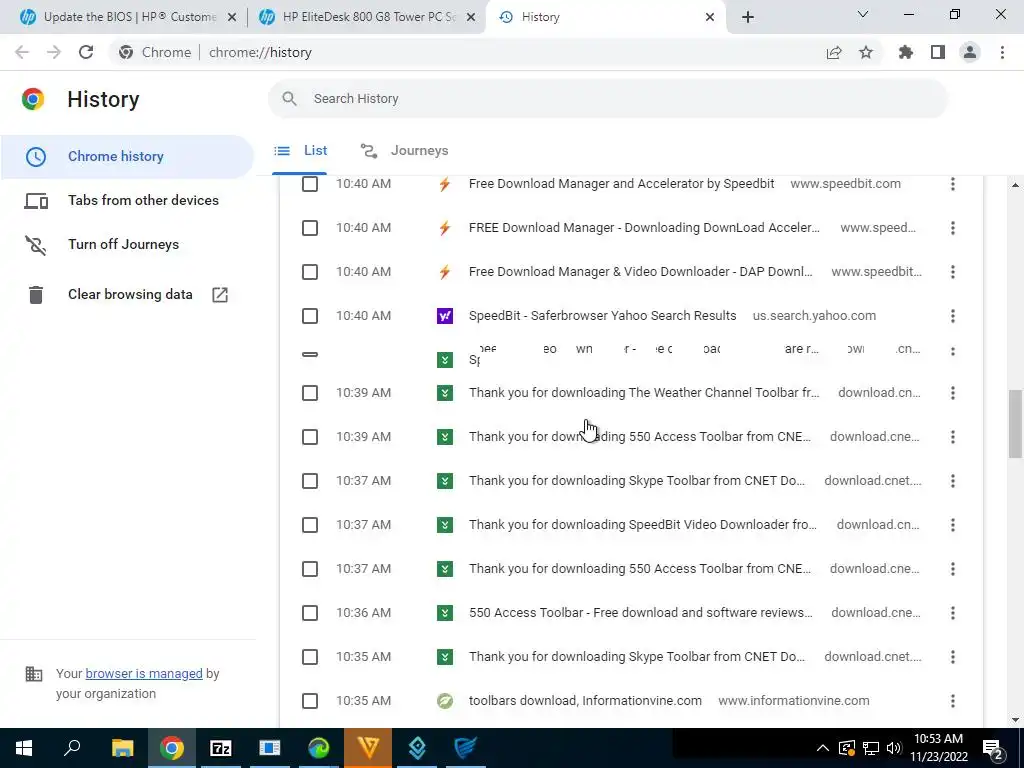Open actions menu for Free Download Manager and Accelerator

[953, 184]
